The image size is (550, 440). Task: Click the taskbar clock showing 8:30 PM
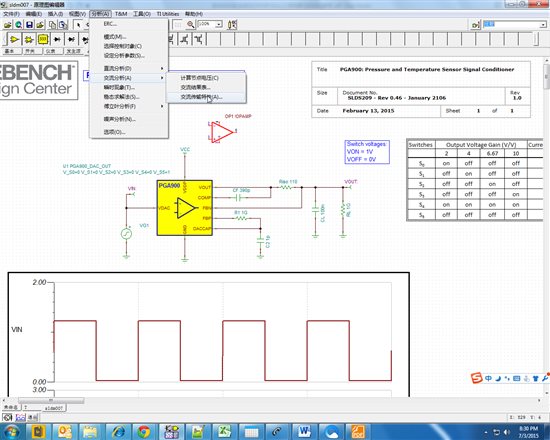(528, 432)
